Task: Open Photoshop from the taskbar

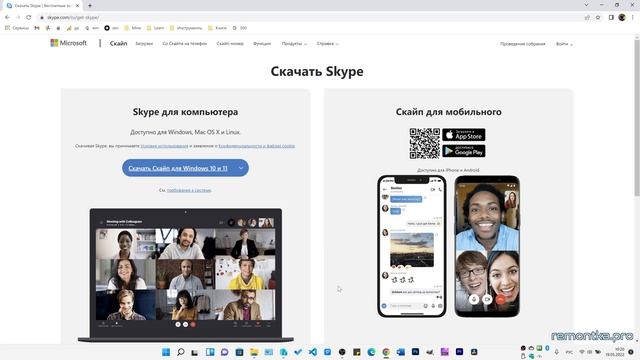Action: click(x=416, y=352)
